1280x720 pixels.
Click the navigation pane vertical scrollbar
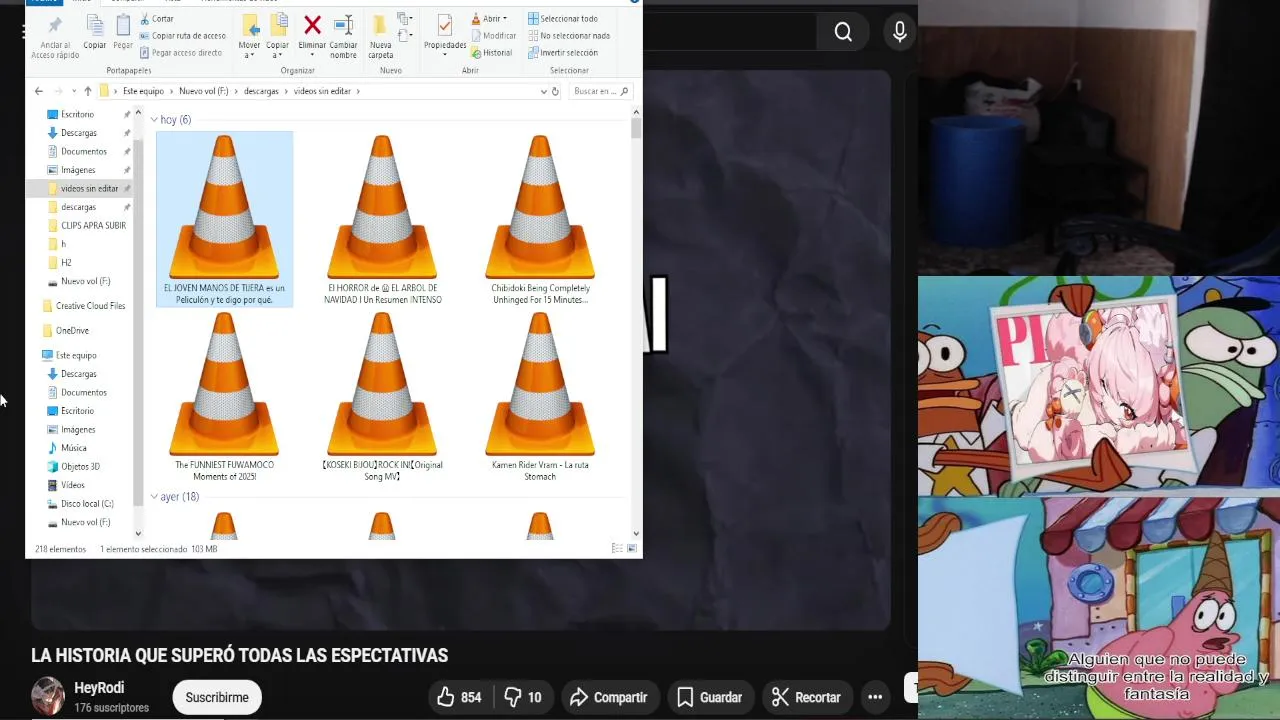(138, 321)
